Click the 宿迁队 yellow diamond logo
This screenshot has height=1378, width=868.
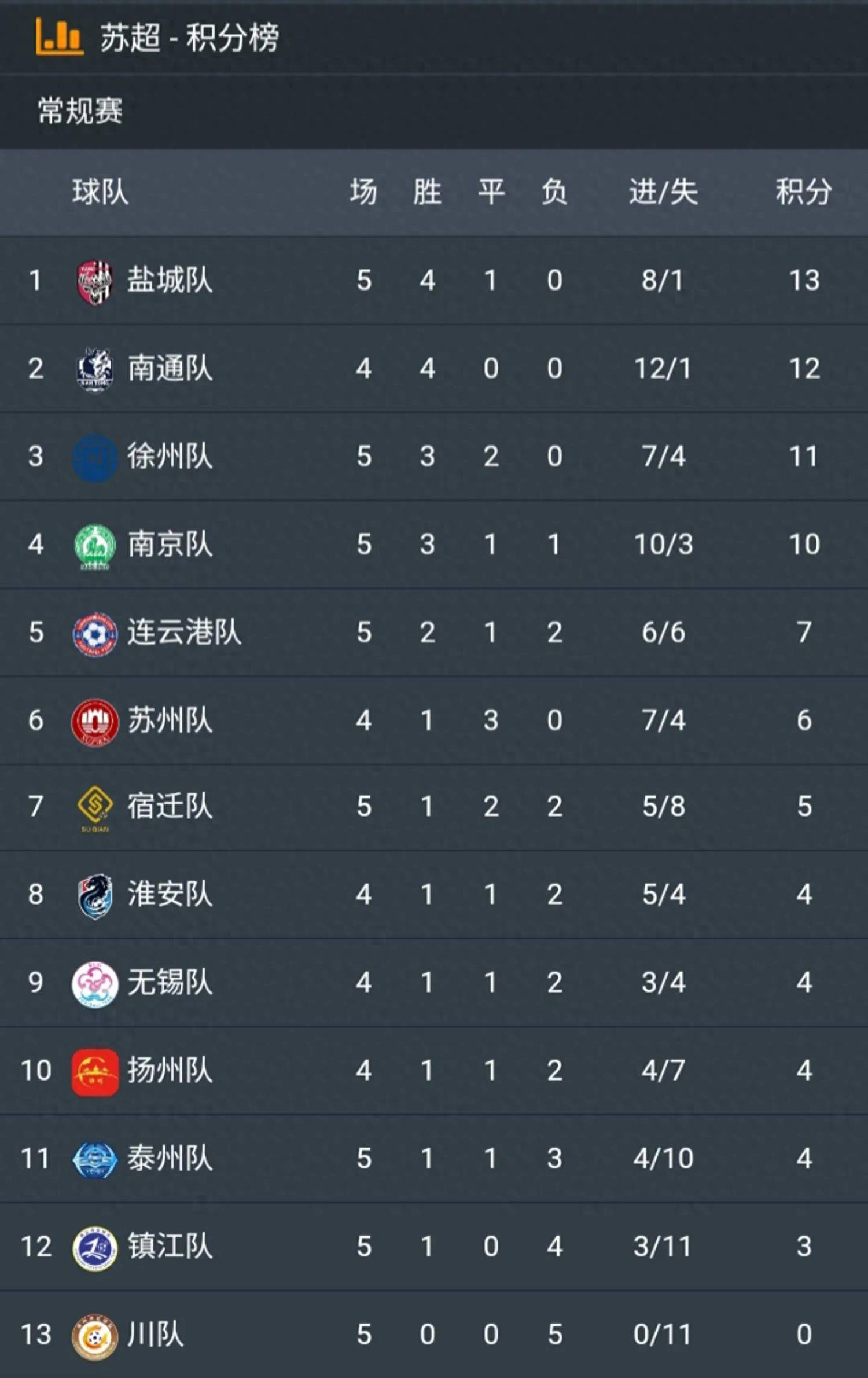click(96, 809)
